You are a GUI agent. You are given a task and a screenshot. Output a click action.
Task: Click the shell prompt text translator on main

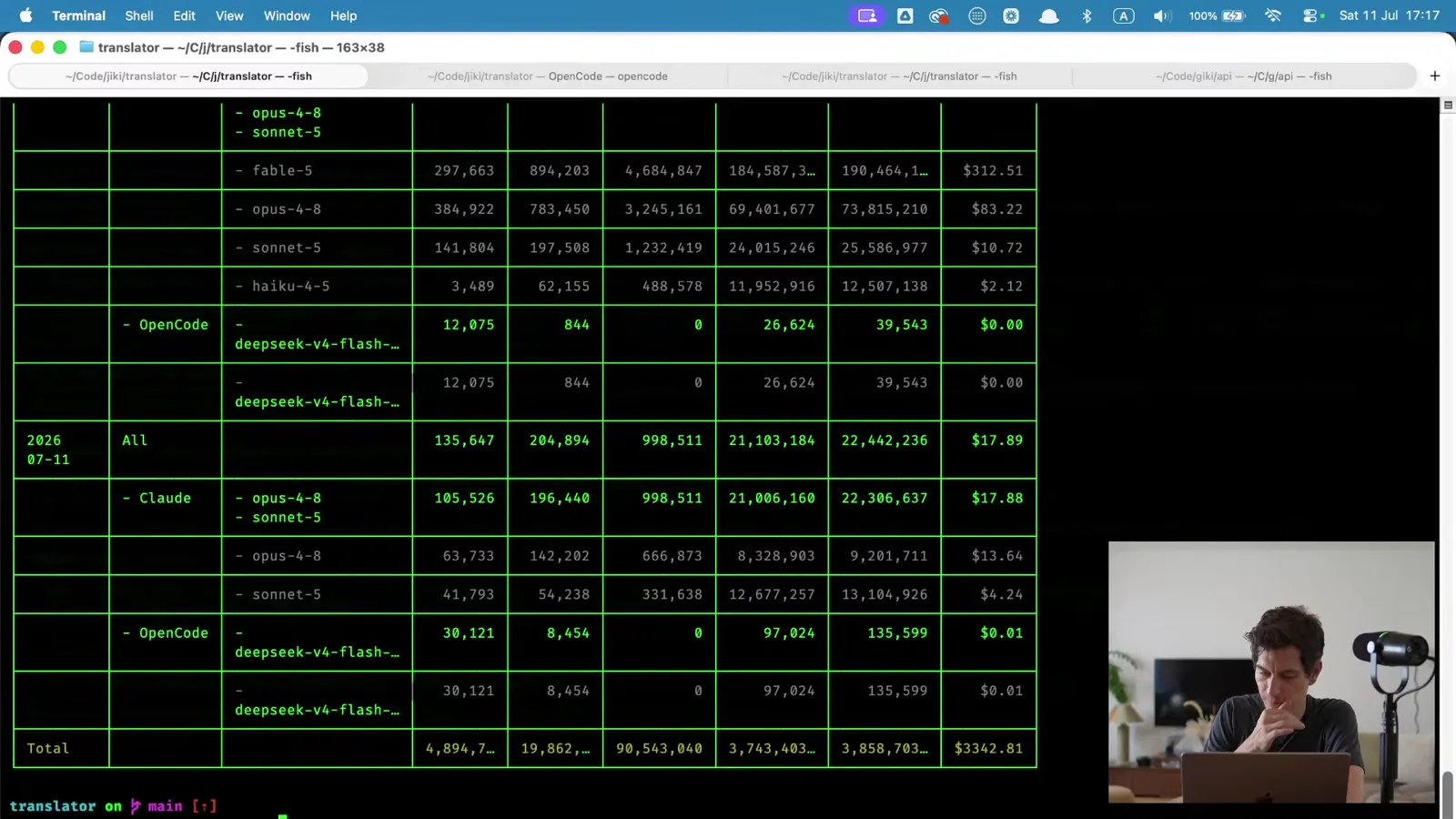coord(96,806)
